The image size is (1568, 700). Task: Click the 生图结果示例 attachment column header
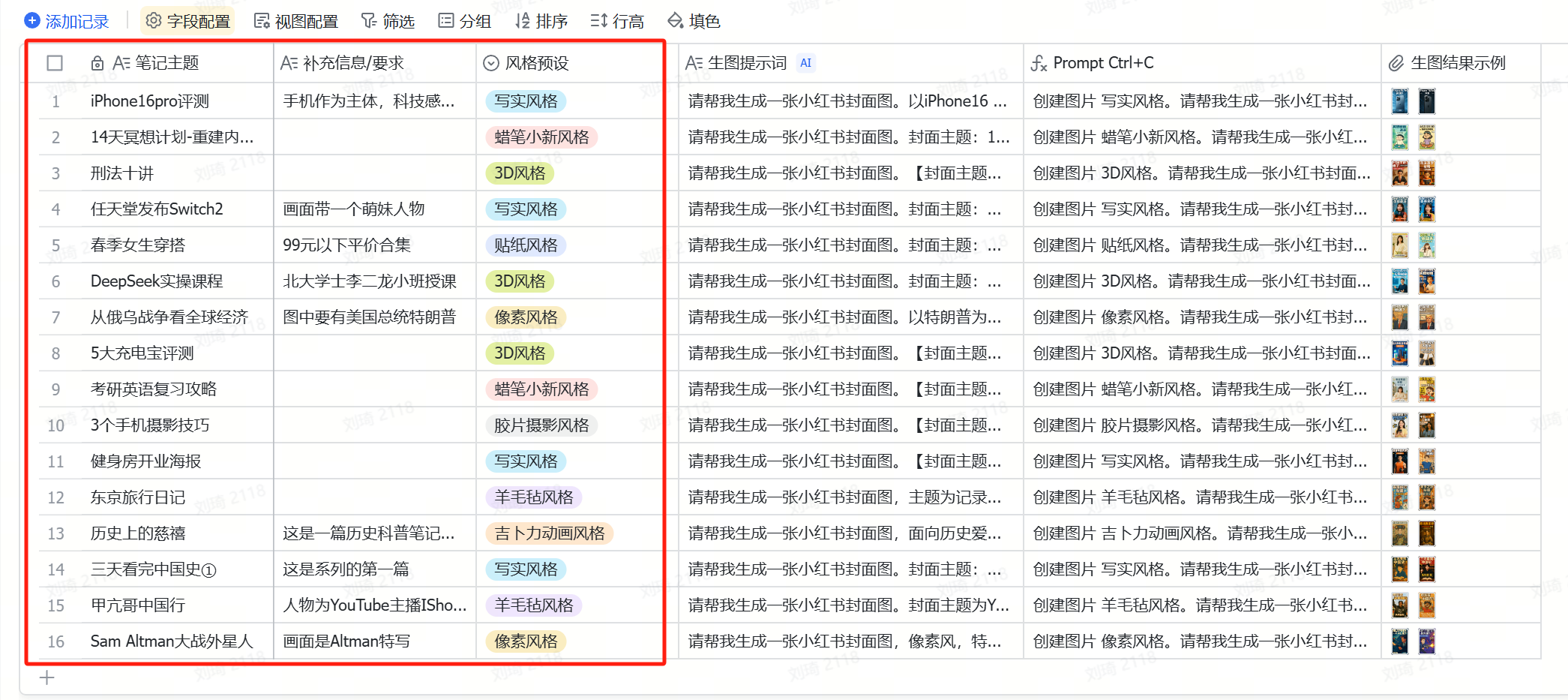pos(1457,63)
